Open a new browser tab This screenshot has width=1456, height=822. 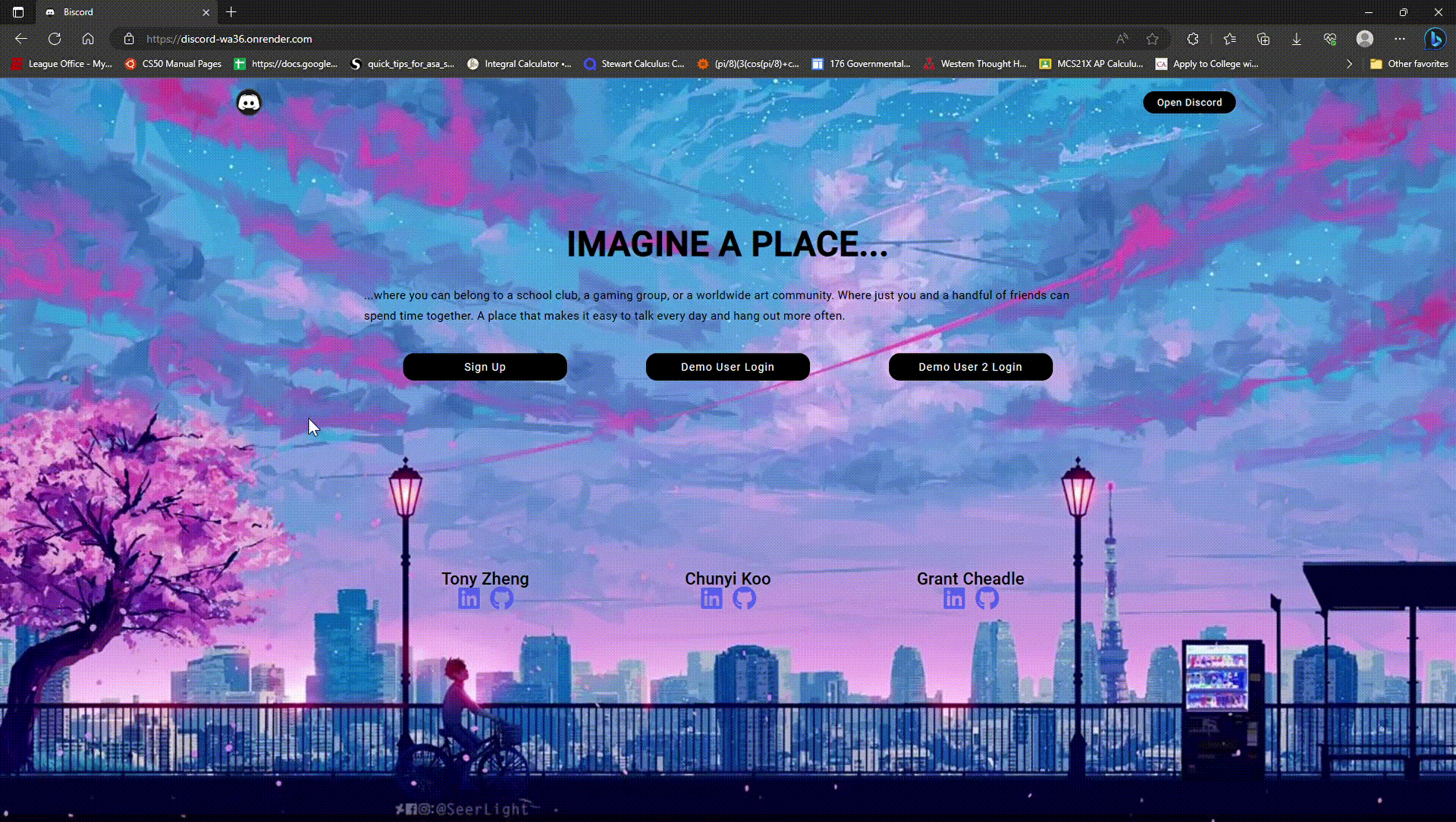coord(231,12)
